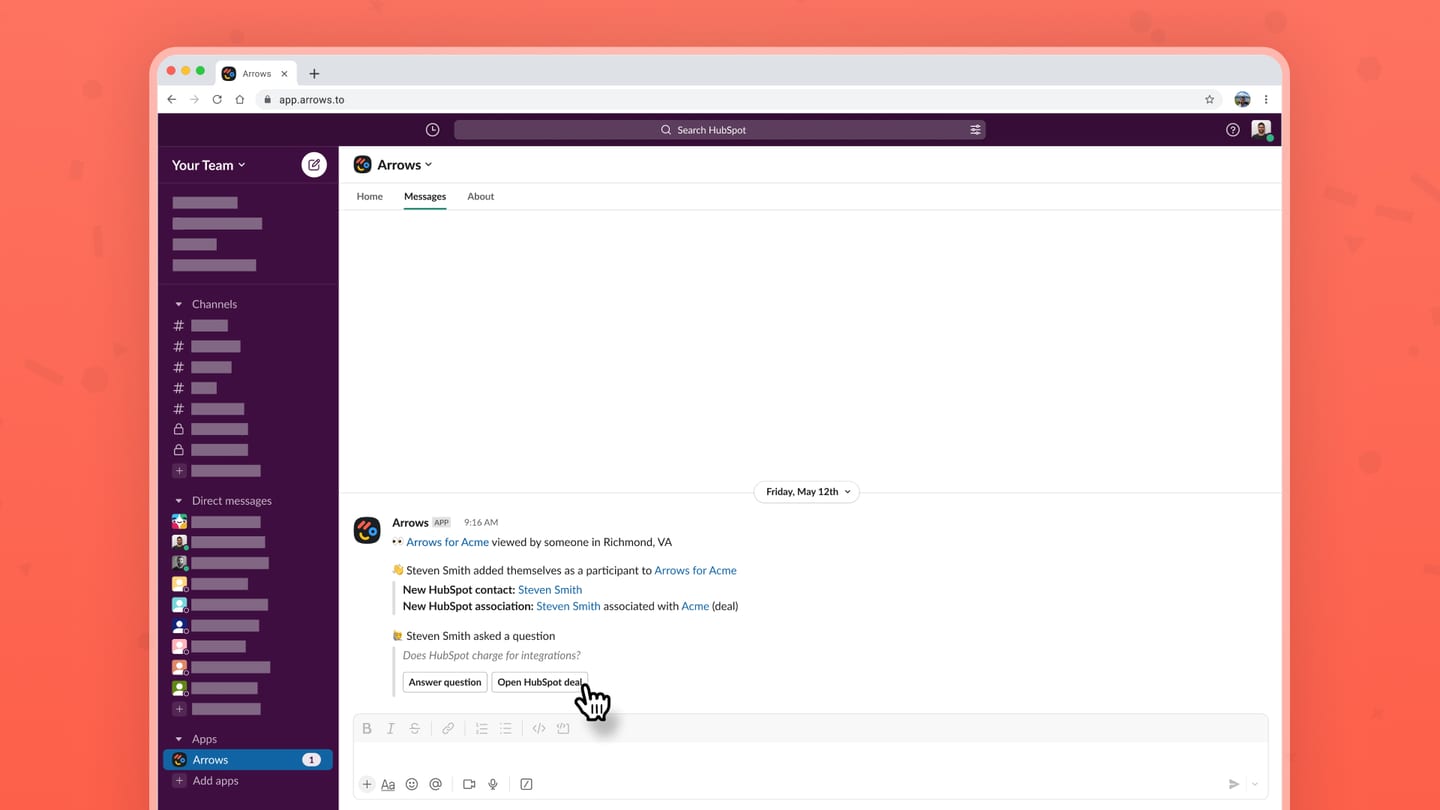
Task: Close the Arrows browser tab
Action: pyautogui.click(x=284, y=74)
